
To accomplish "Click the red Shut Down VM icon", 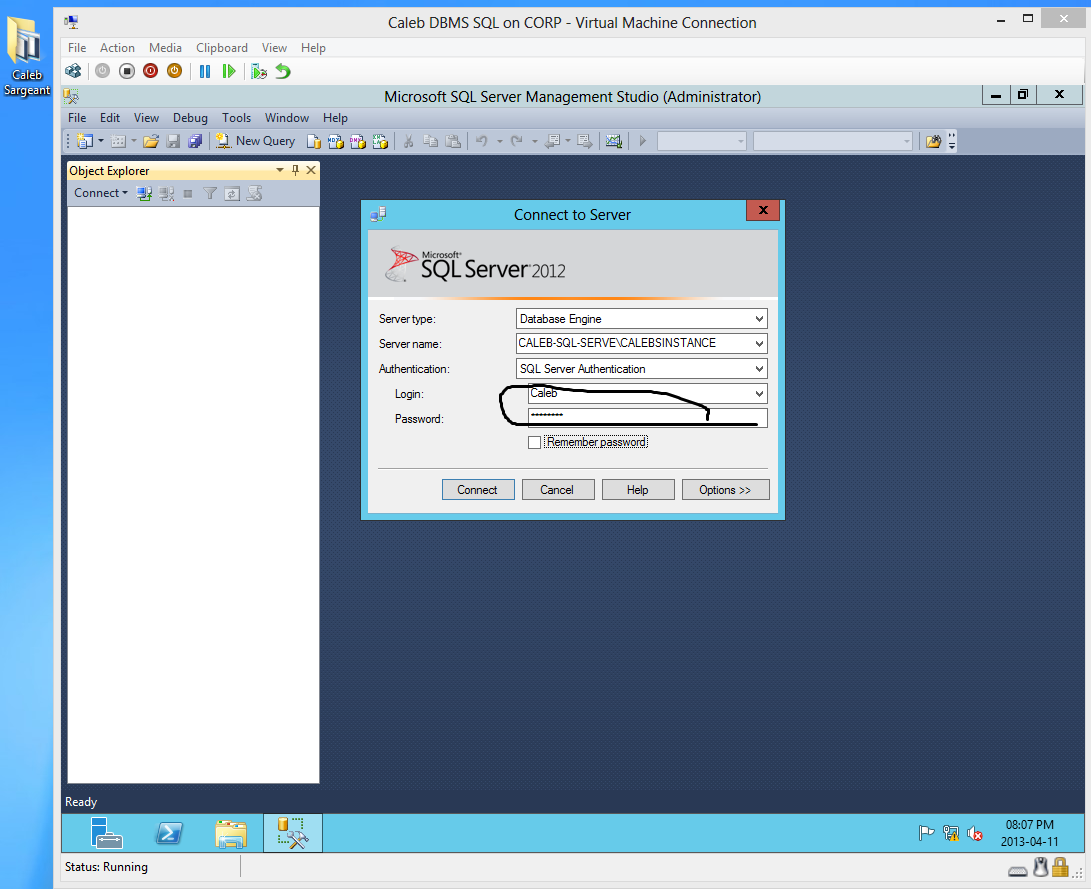I will pyautogui.click(x=150, y=71).
